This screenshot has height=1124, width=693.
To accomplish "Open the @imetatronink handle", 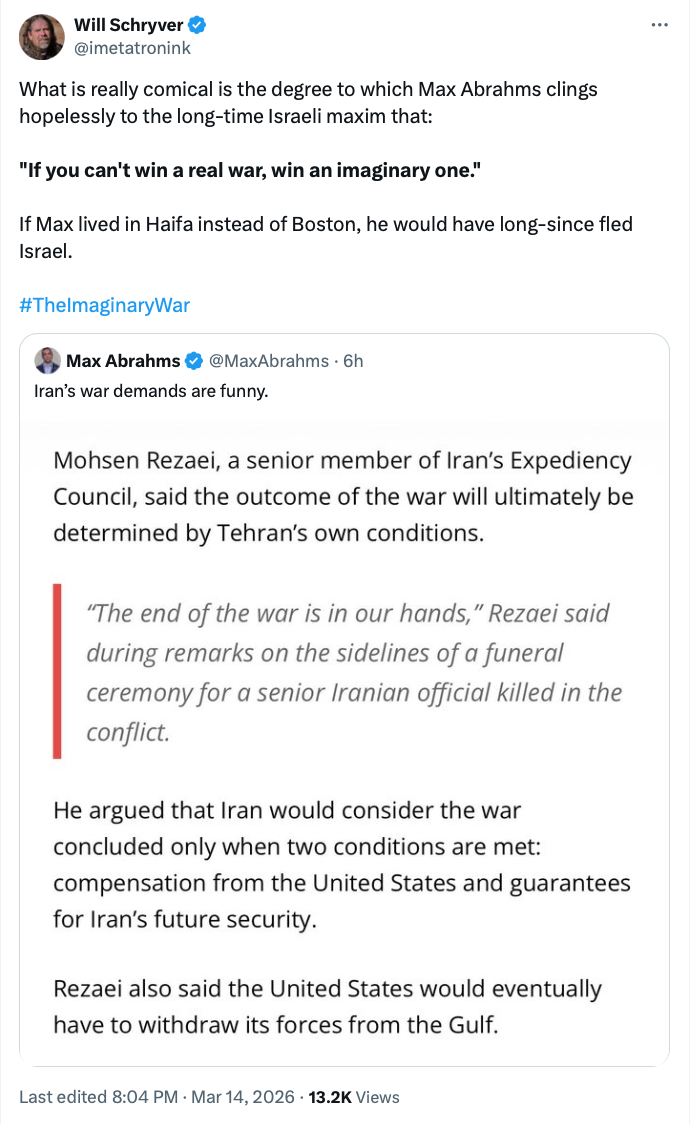I will (132, 47).
